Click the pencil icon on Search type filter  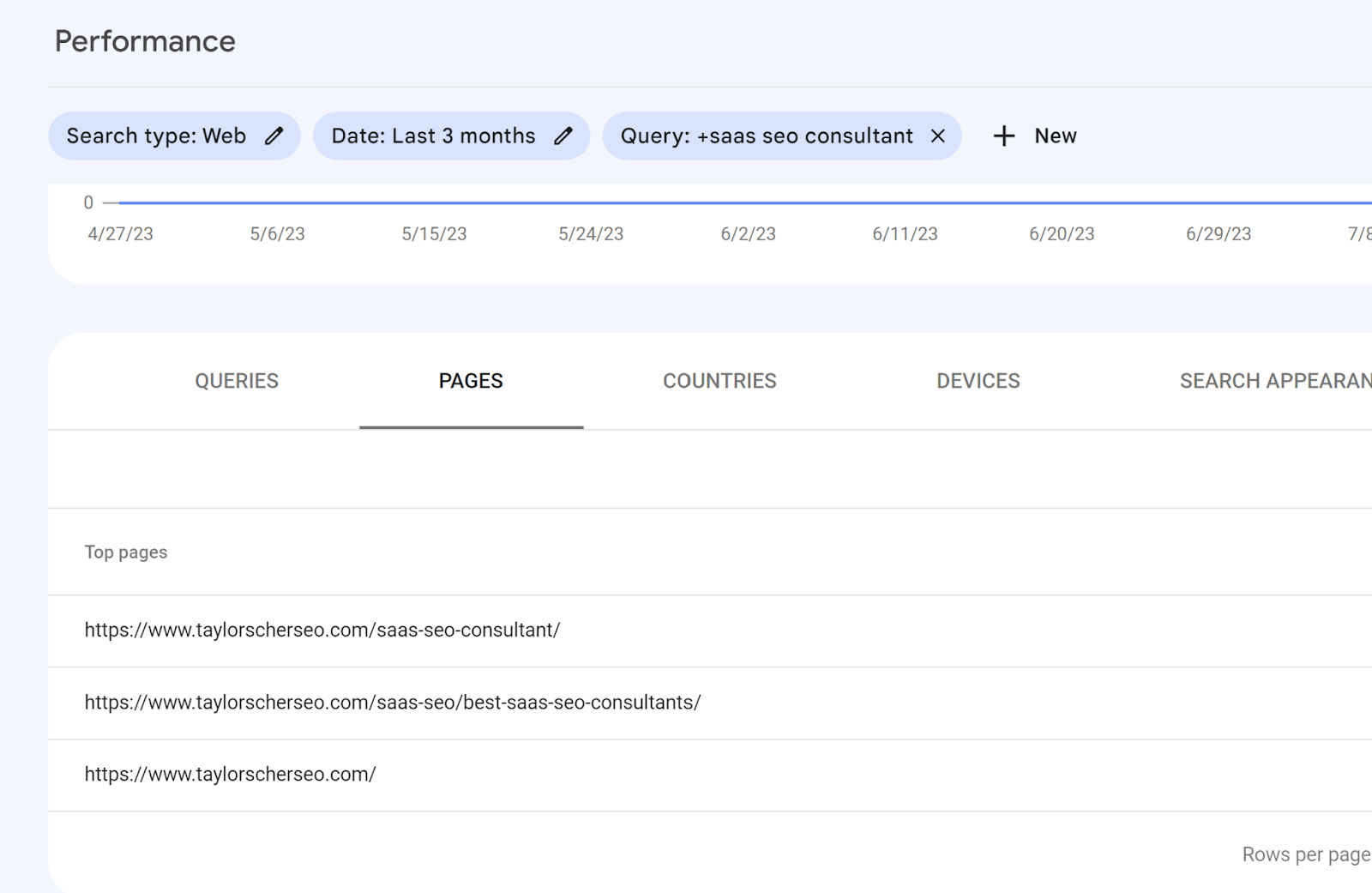click(x=274, y=136)
